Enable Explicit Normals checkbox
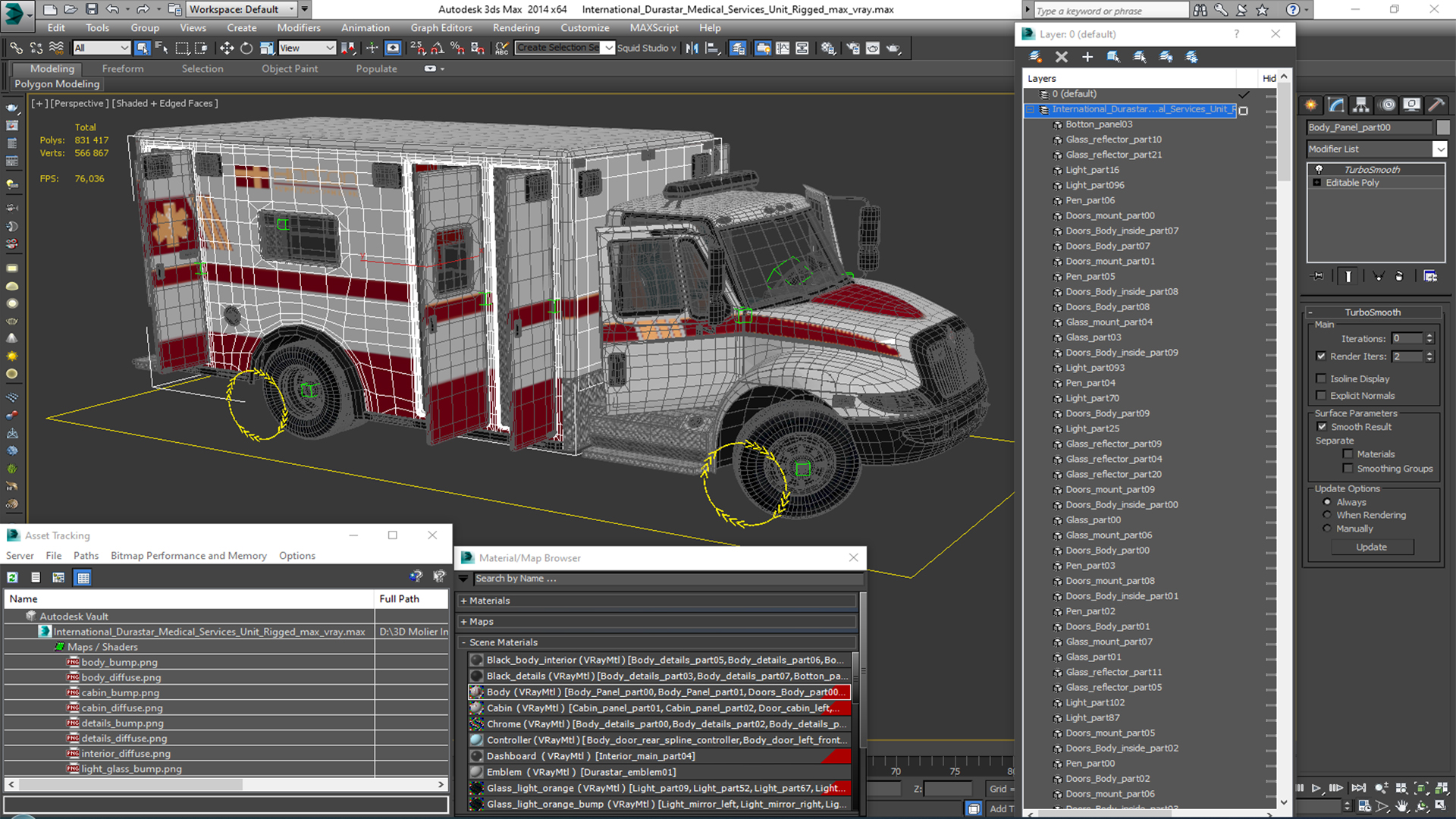The image size is (1456, 819). click(x=1321, y=395)
